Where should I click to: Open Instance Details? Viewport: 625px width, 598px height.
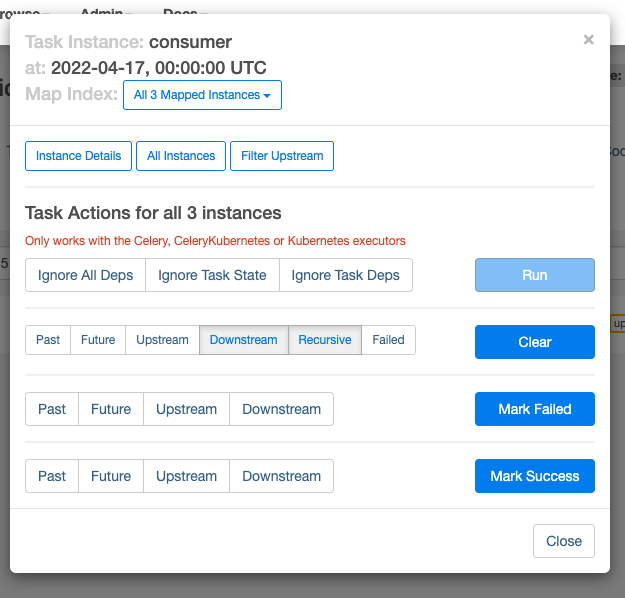point(78,156)
